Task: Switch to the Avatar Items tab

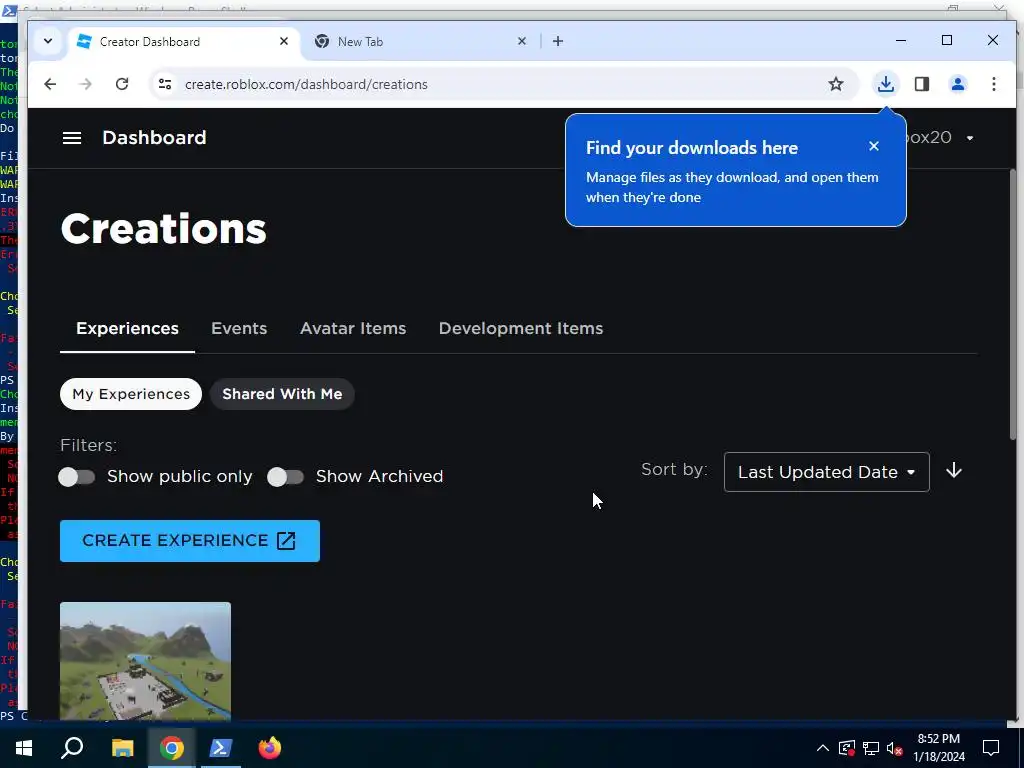Action: pos(353,328)
